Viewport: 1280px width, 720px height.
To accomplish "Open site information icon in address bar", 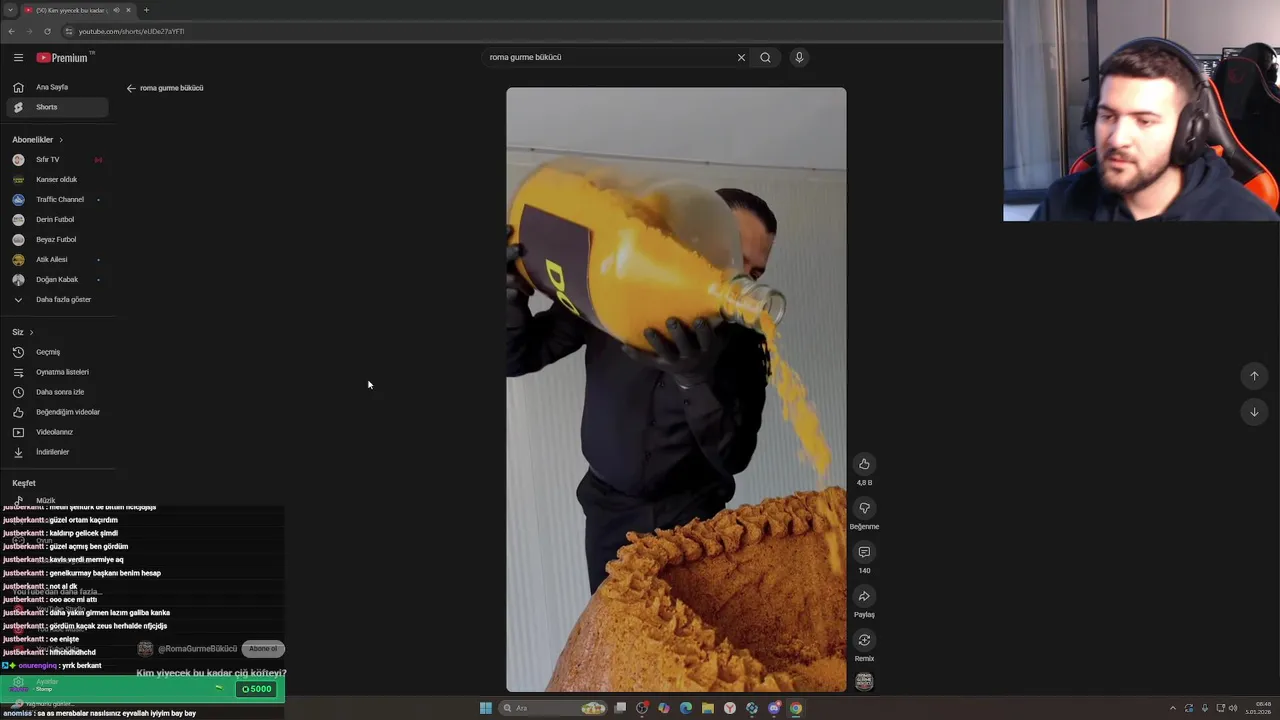I will [x=69, y=31].
